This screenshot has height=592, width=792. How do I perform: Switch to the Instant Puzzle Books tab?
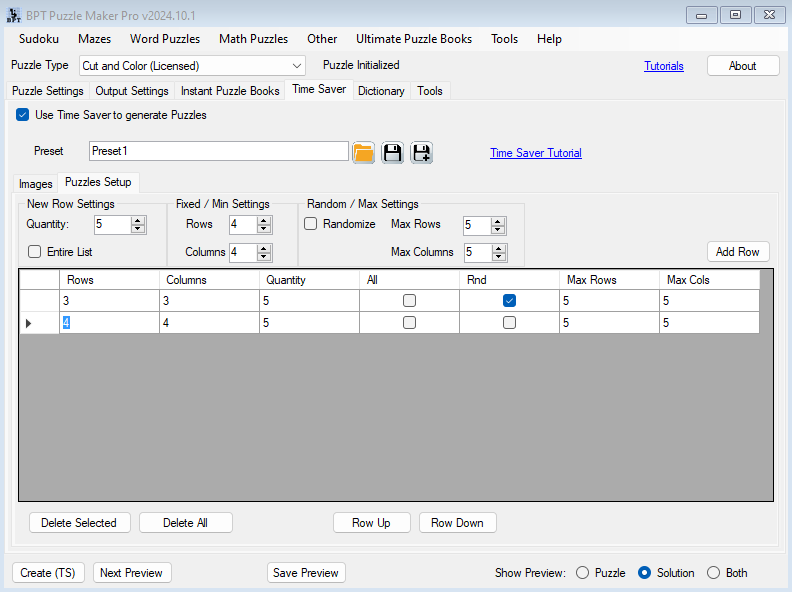(230, 91)
